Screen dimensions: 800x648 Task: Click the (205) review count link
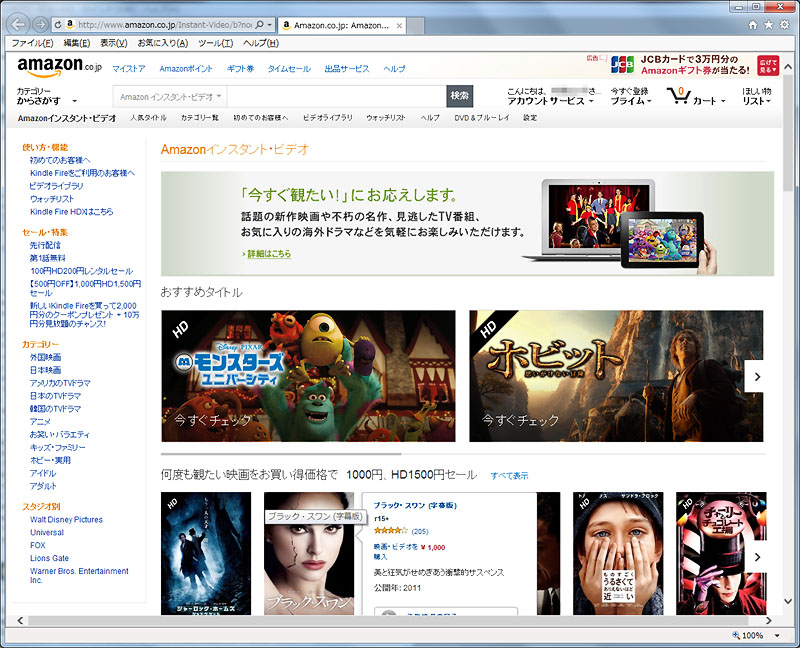[420, 531]
